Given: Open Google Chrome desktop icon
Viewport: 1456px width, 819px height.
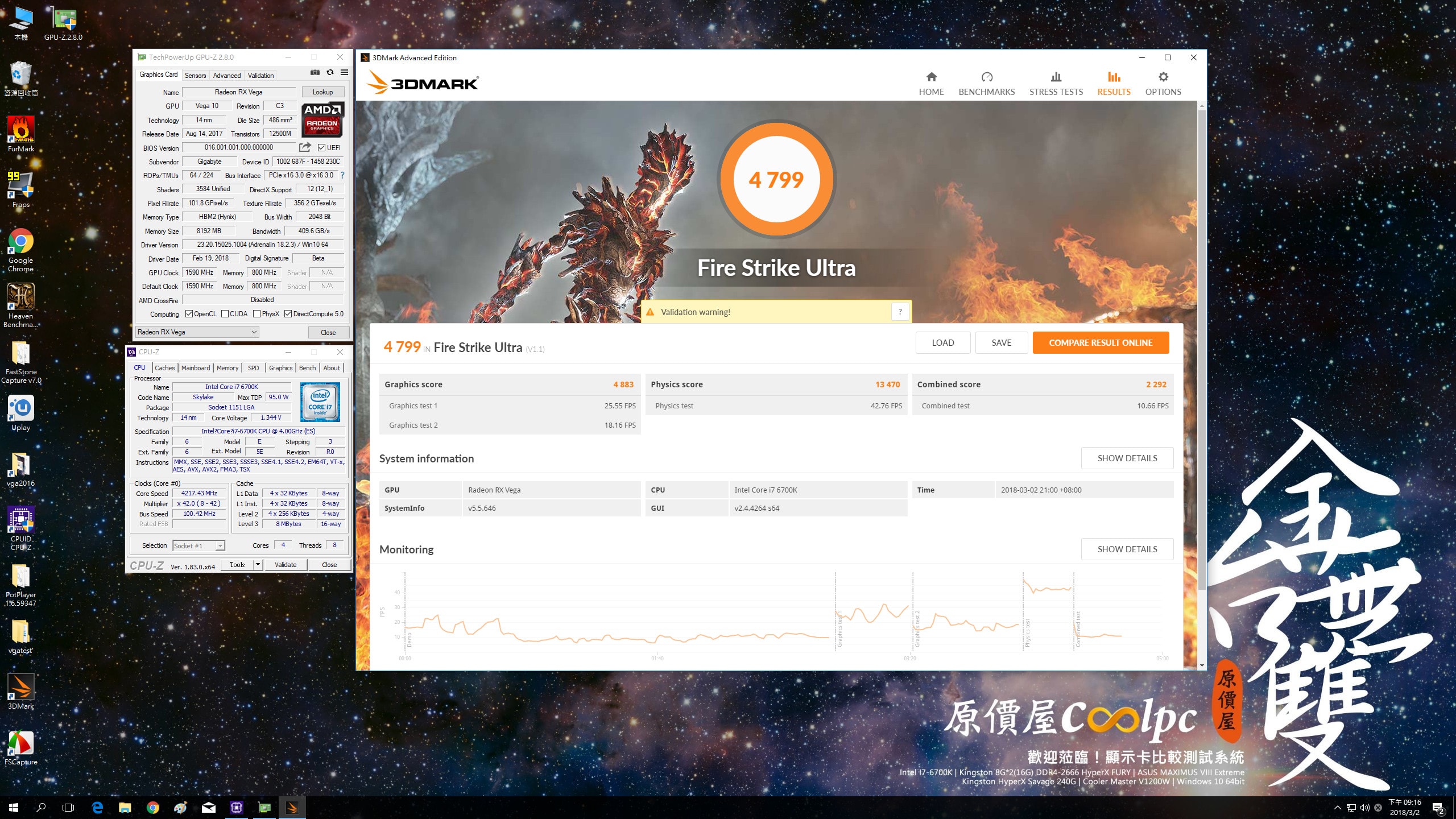Looking at the screenshot, I should coord(21,250).
